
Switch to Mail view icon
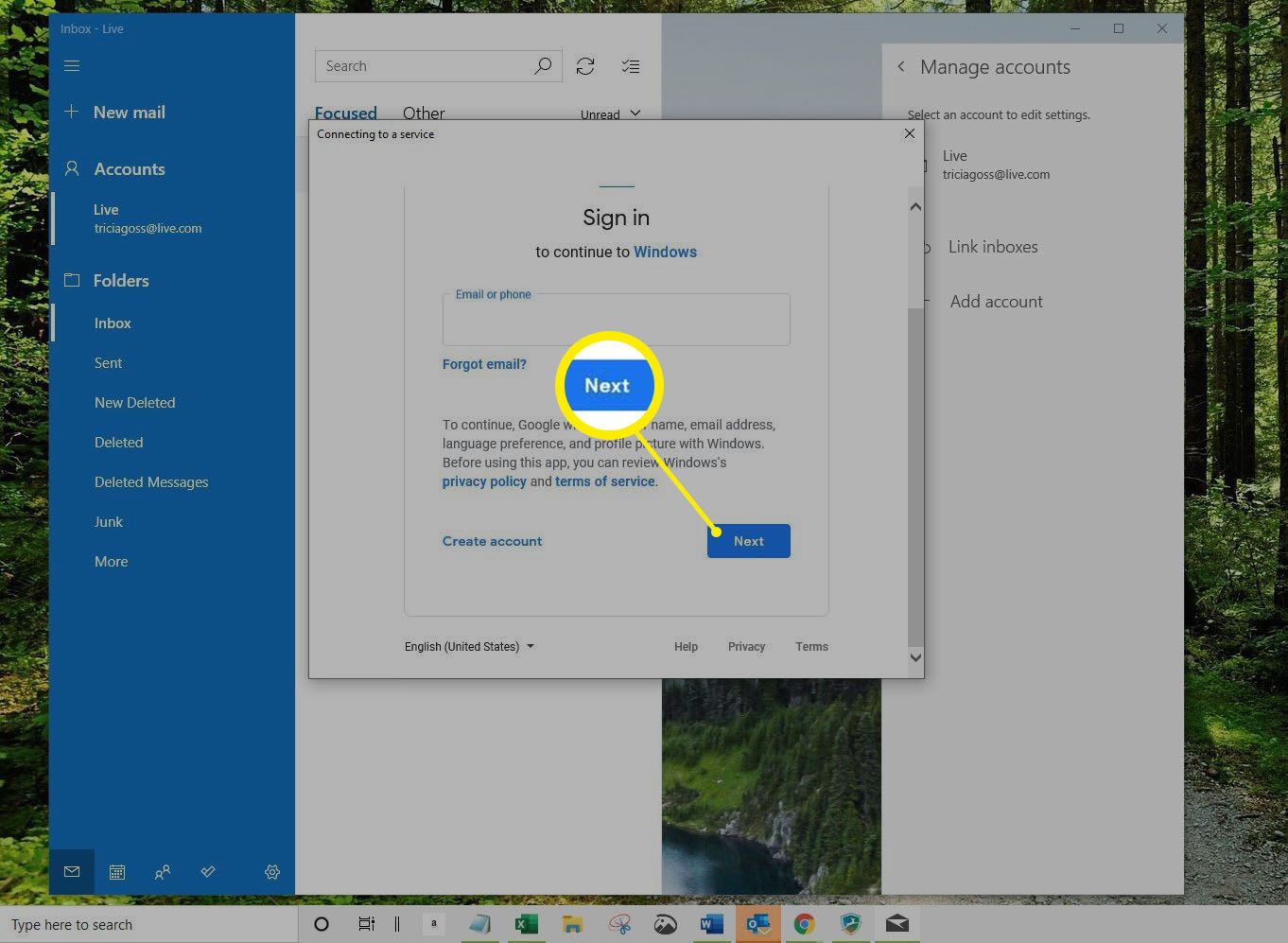coord(72,872)
